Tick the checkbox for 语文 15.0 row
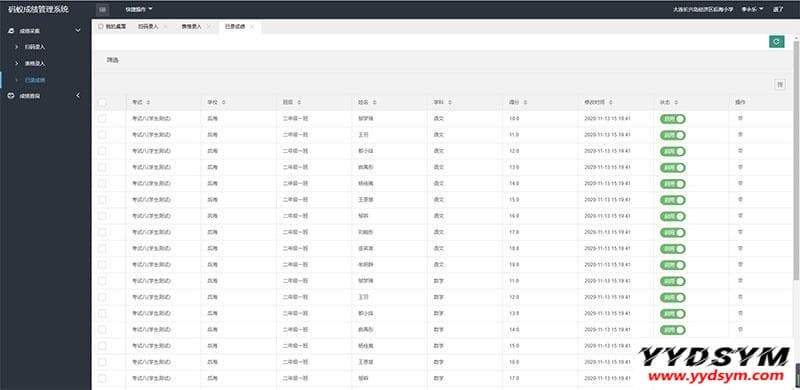 (x=102, y=200)
